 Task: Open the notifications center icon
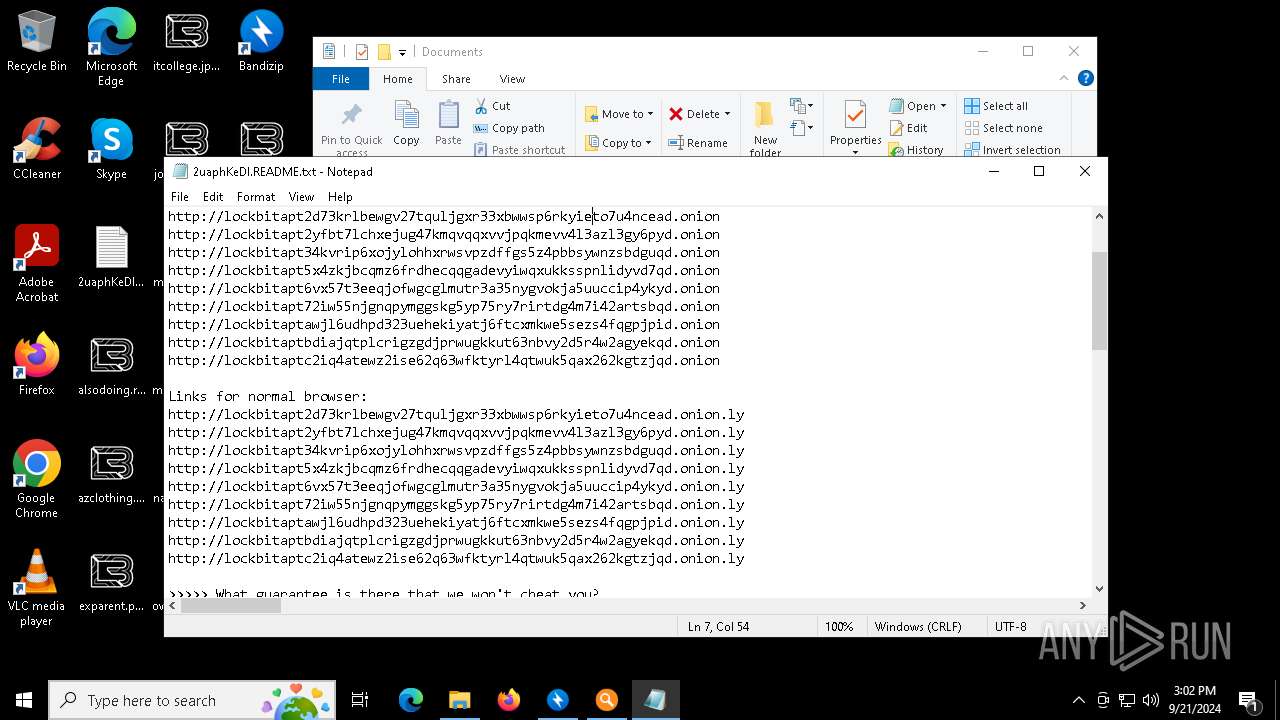pos(1248,700)
